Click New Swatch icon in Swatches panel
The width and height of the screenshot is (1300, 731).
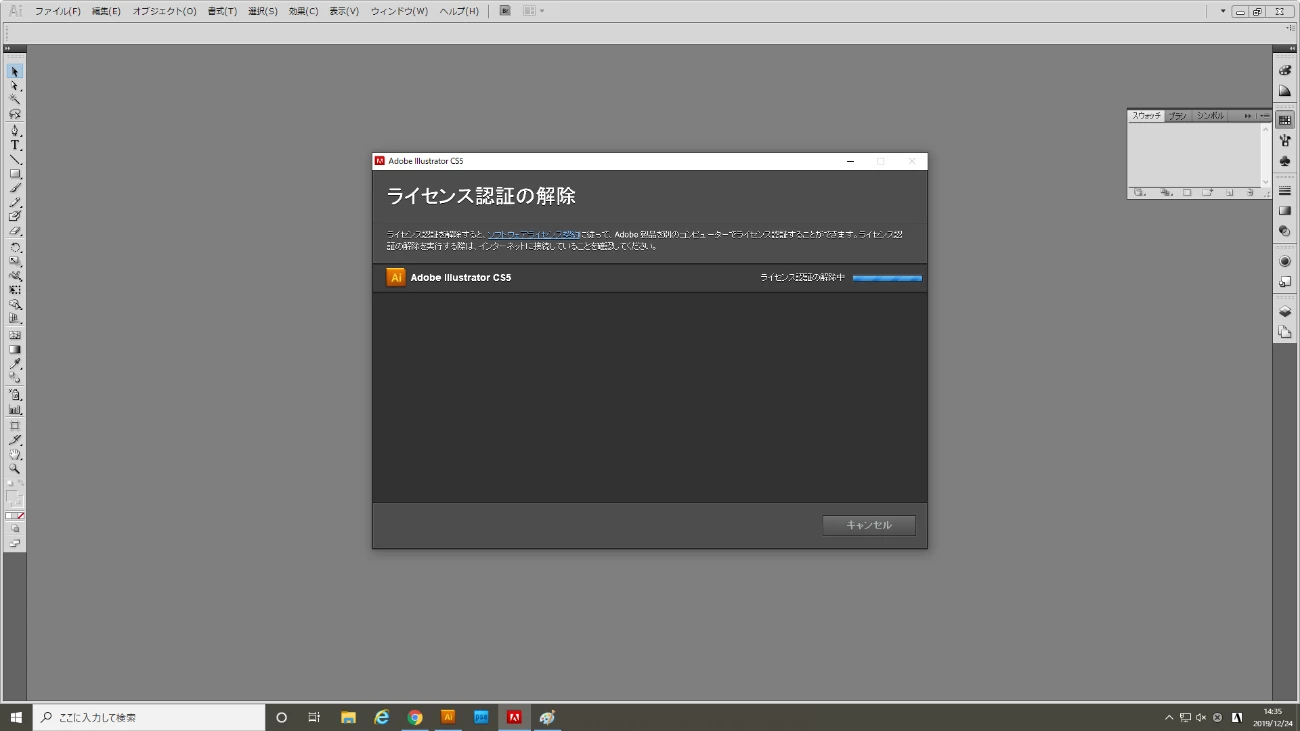click(x=1230, y=192)
